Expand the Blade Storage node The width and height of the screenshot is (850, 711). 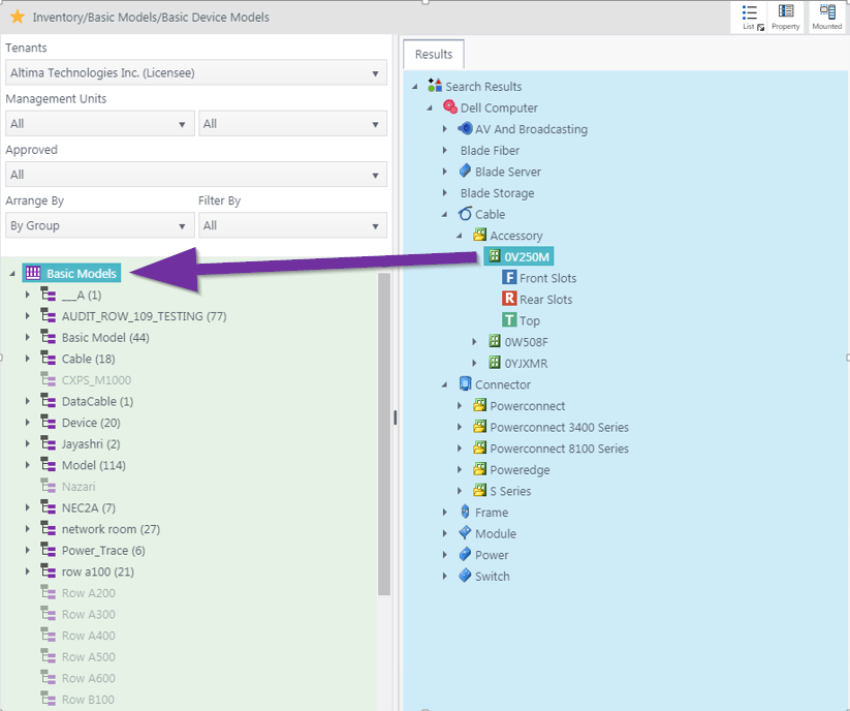tap(445, 192)
